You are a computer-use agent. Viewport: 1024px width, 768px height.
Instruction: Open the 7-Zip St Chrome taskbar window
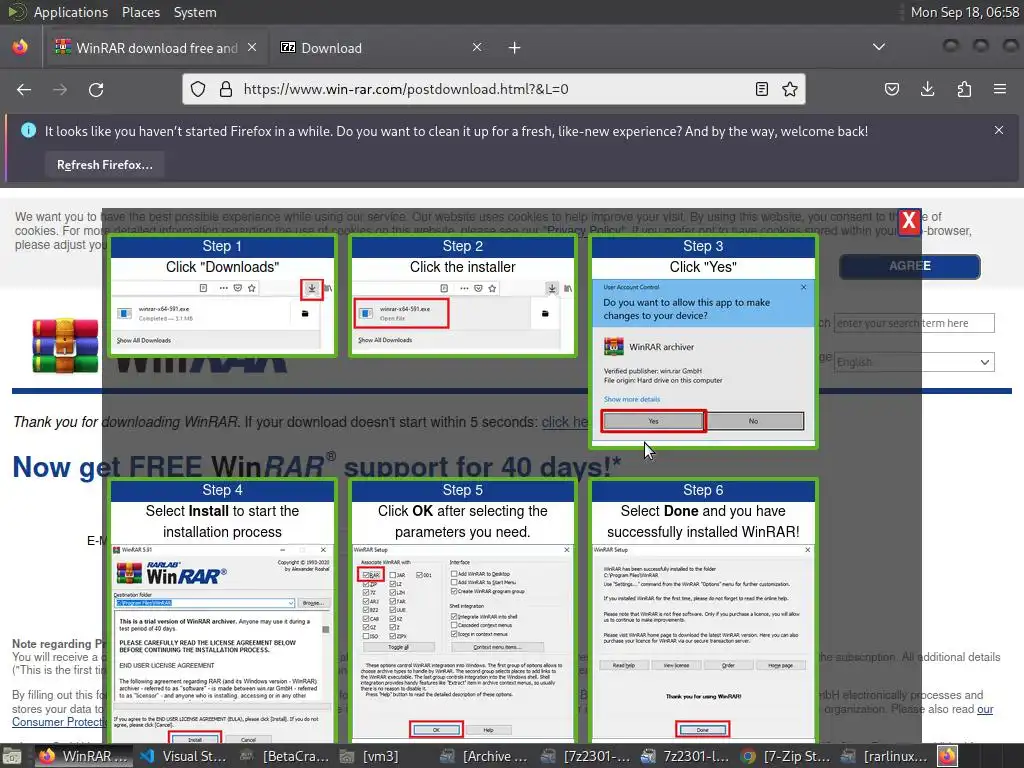point(785,756)
